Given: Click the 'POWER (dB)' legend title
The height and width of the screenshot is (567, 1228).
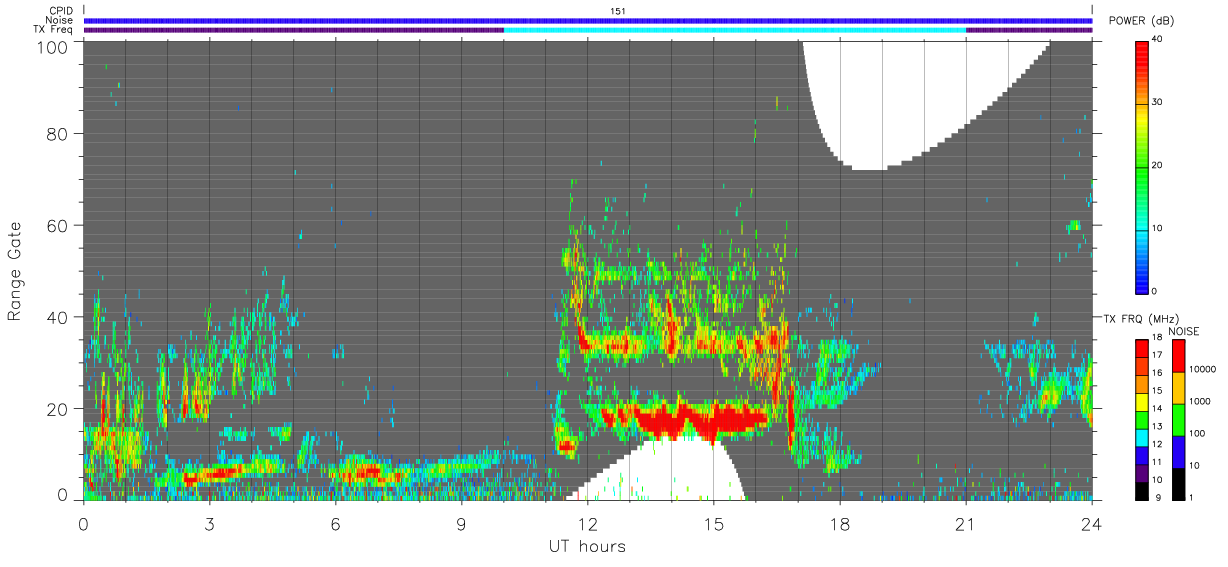Looking at the screenshot, I should [1142, 21].
